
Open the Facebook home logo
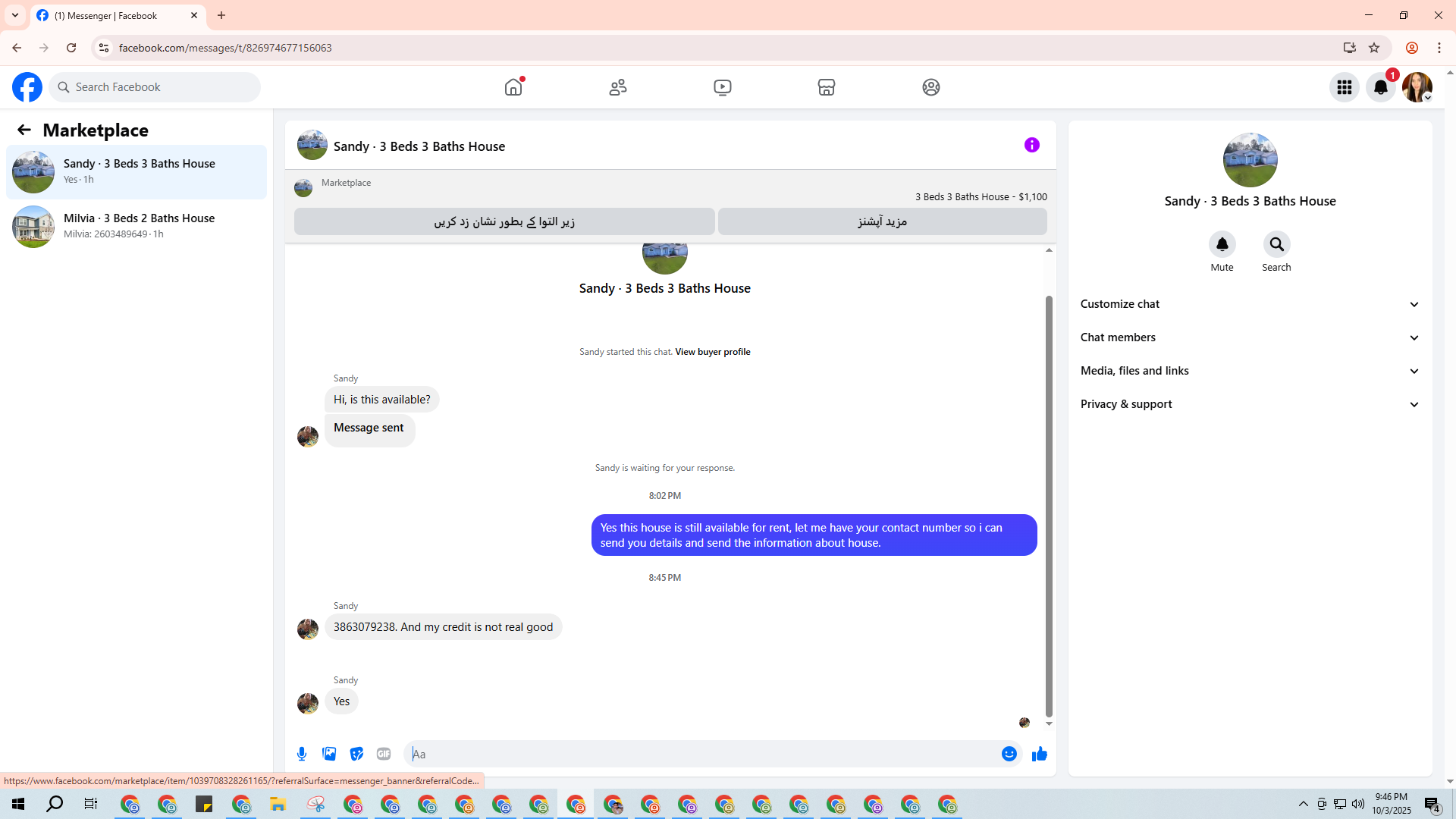pos(27,87)
